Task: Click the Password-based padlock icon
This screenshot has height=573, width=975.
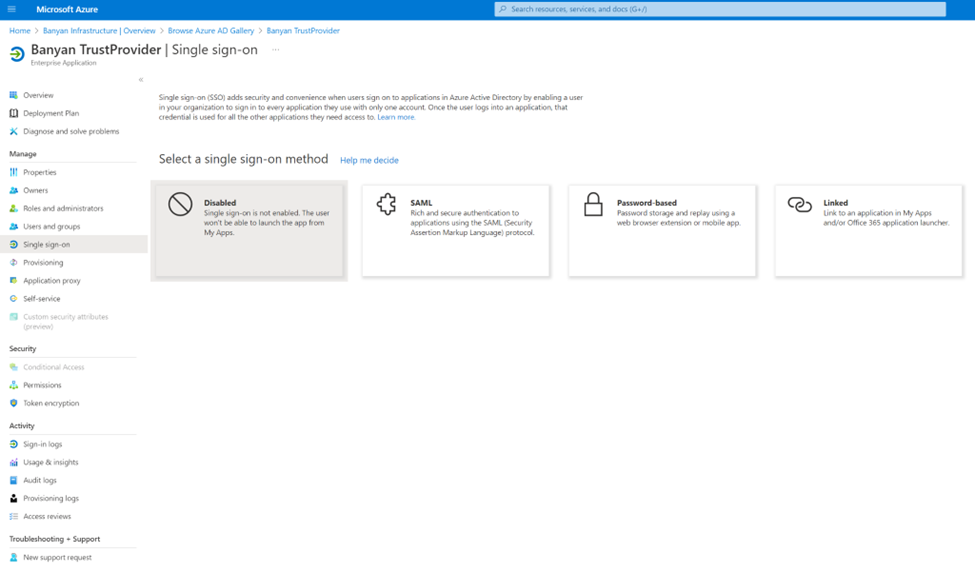Action: (593, 204)
